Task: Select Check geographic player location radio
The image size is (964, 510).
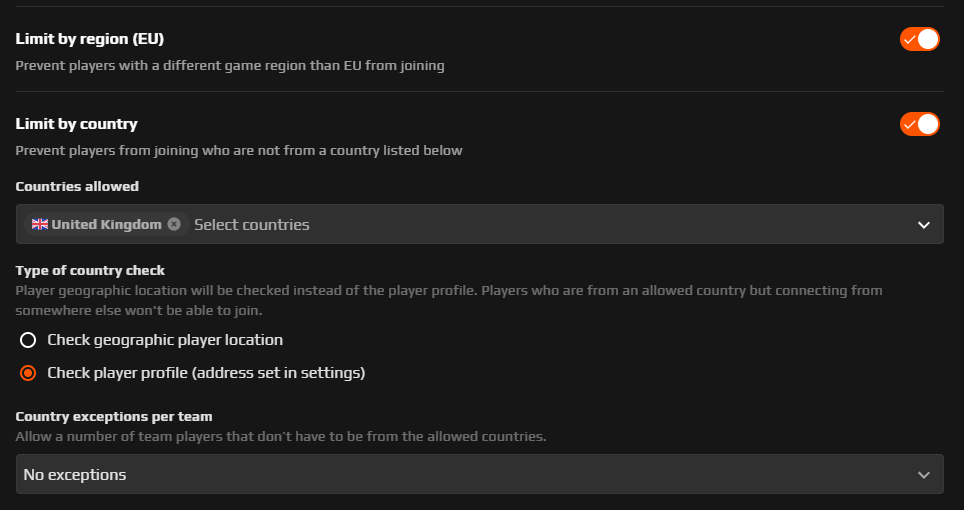Action: (28, 340)
